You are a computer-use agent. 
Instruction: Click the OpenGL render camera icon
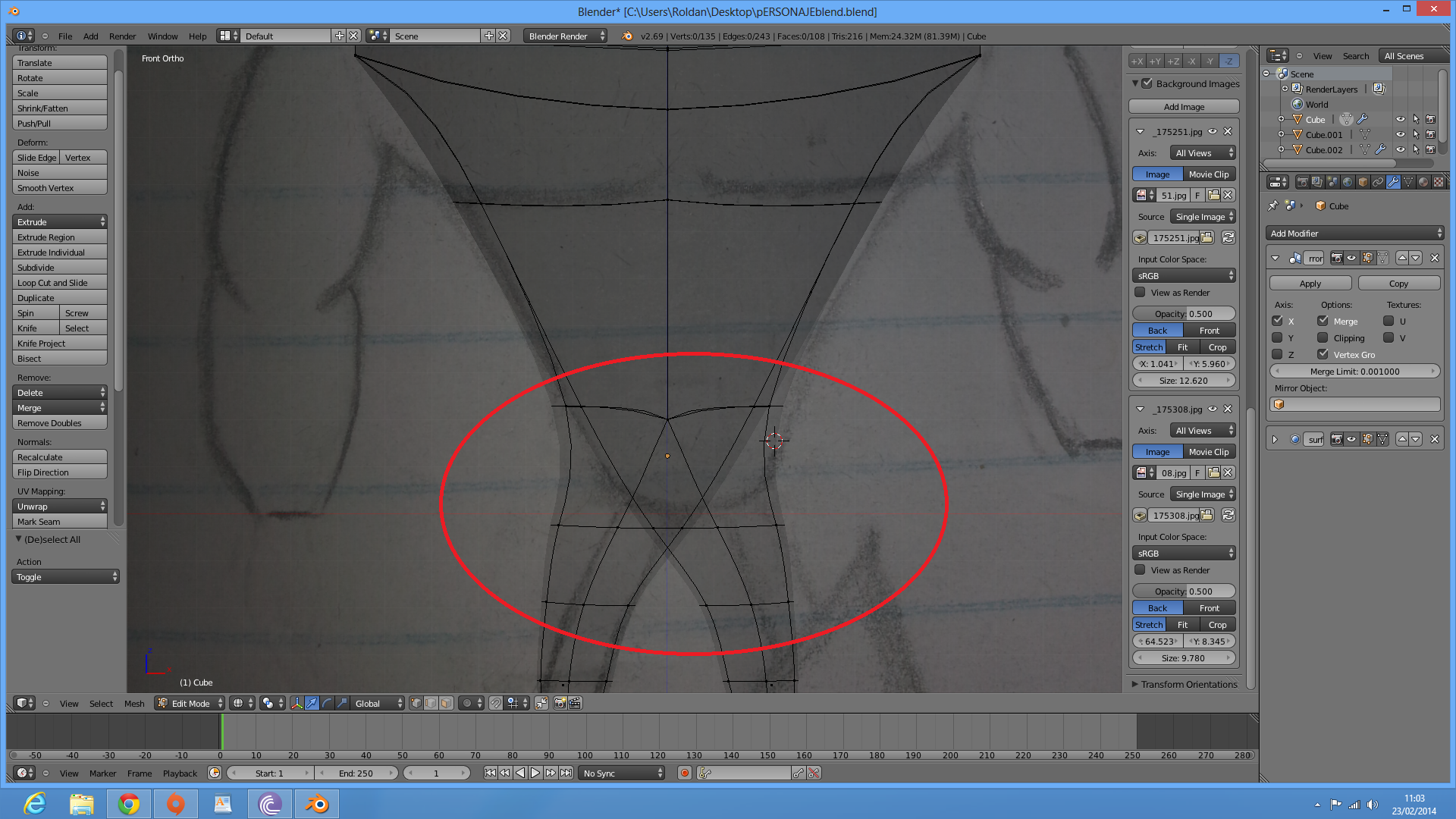(560, 704)
